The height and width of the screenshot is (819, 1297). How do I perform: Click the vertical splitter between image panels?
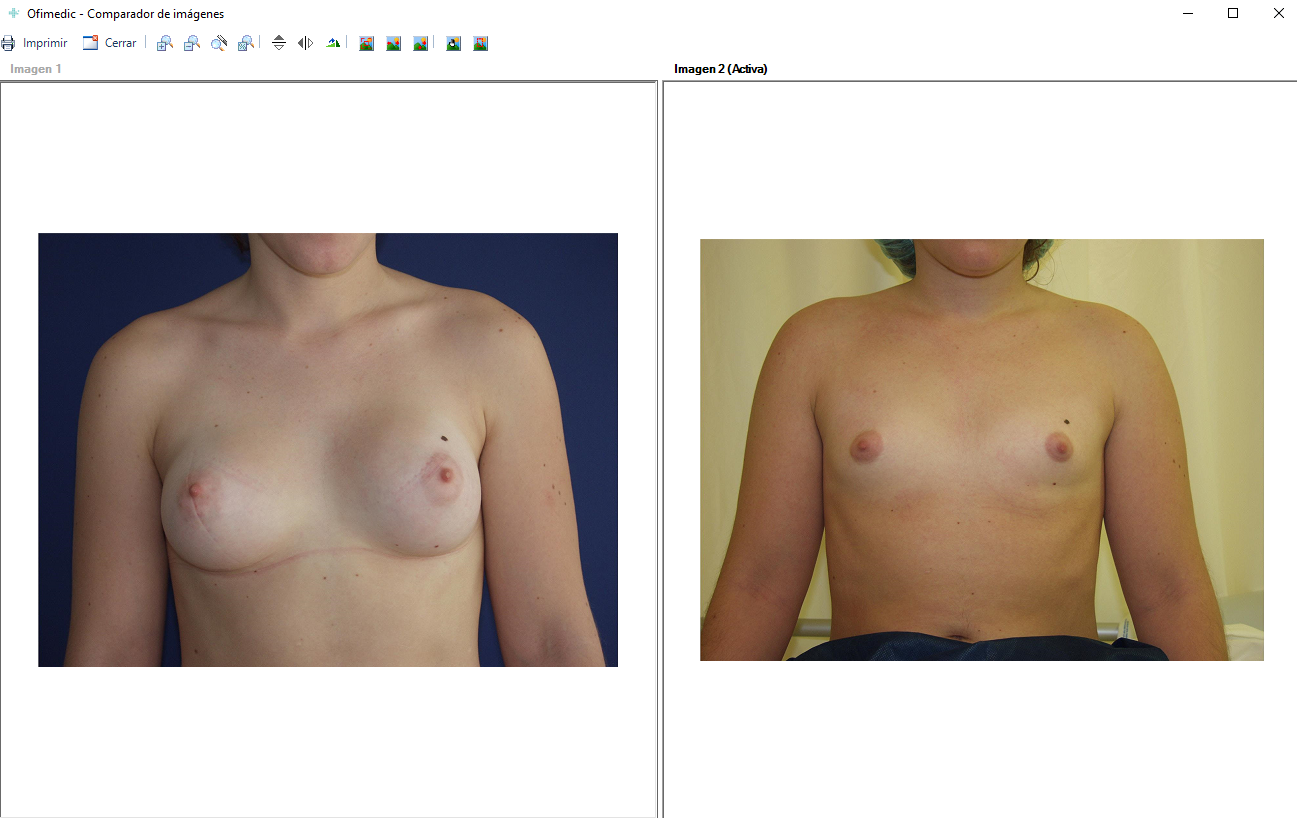(x=660, y=450)
